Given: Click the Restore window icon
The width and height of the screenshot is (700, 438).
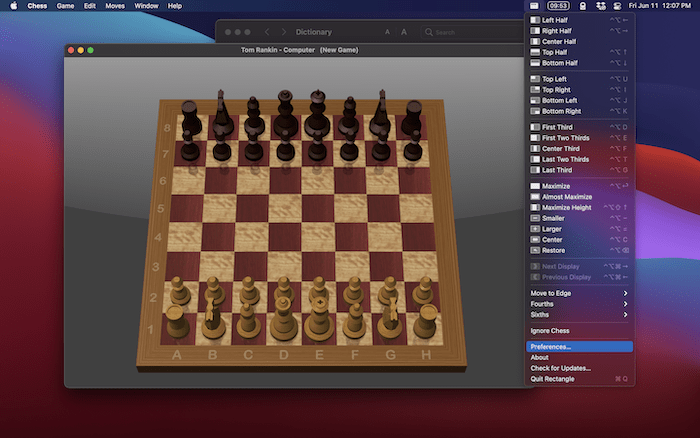Looking at the screenshot, I should [535, 250].
